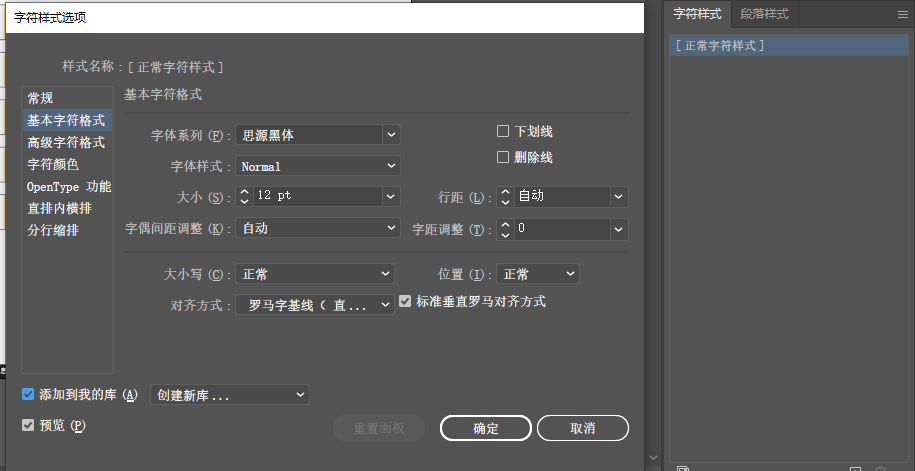Switch to the 段落样式 panel tab
Viewport: 915px width, 471px height.
(x=764, y=14)
